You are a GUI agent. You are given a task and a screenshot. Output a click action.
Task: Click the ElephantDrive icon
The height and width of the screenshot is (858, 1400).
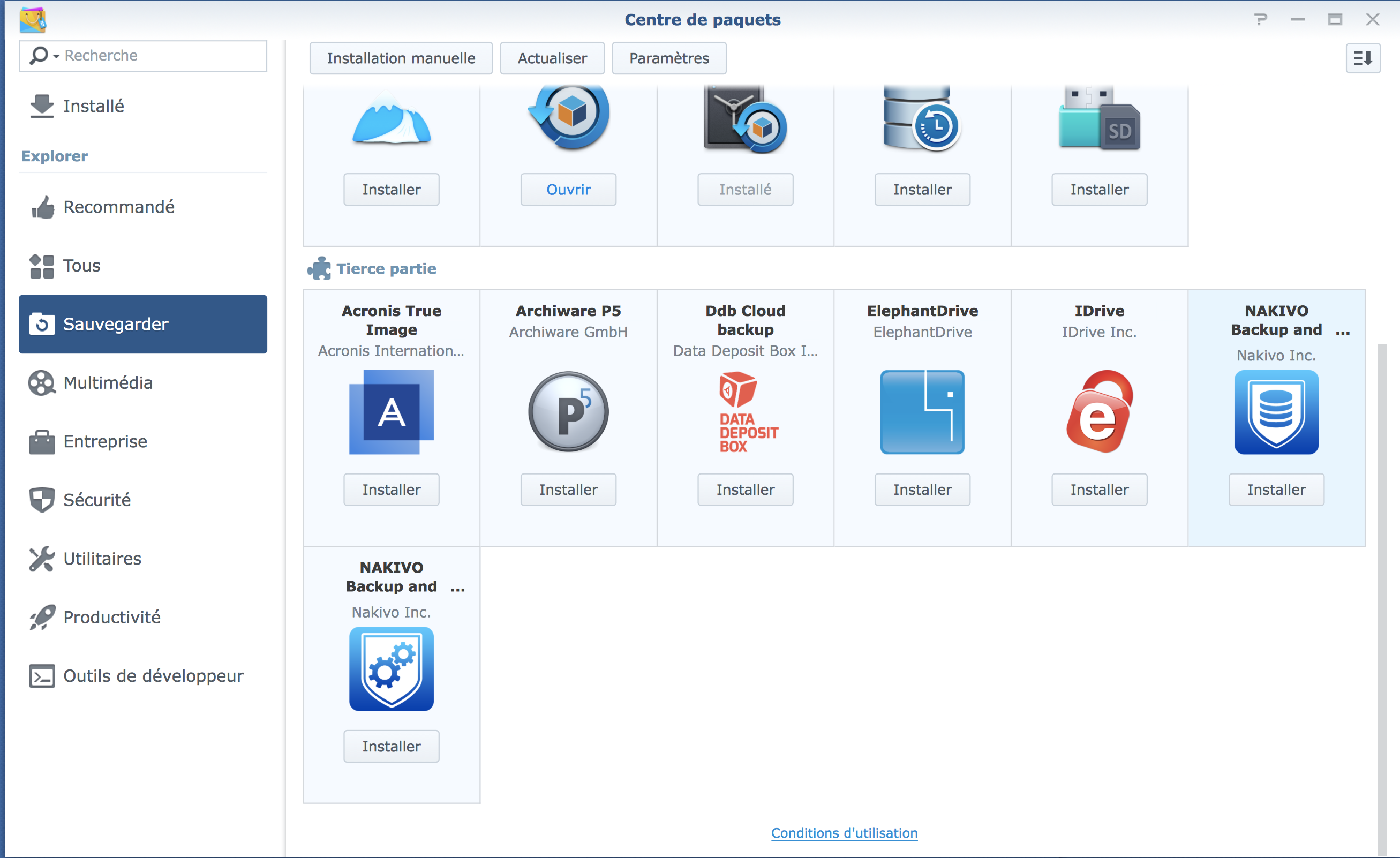(x=922, y=412)
